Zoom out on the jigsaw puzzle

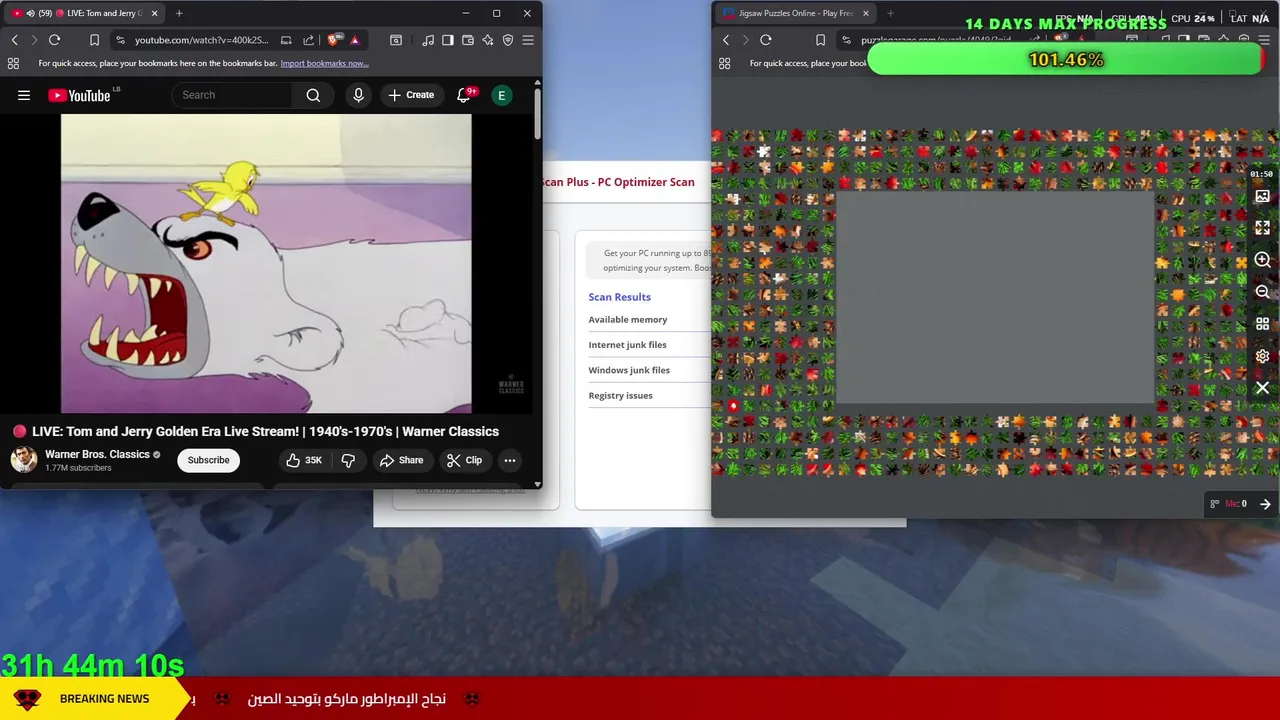[x=1262, y=292]
